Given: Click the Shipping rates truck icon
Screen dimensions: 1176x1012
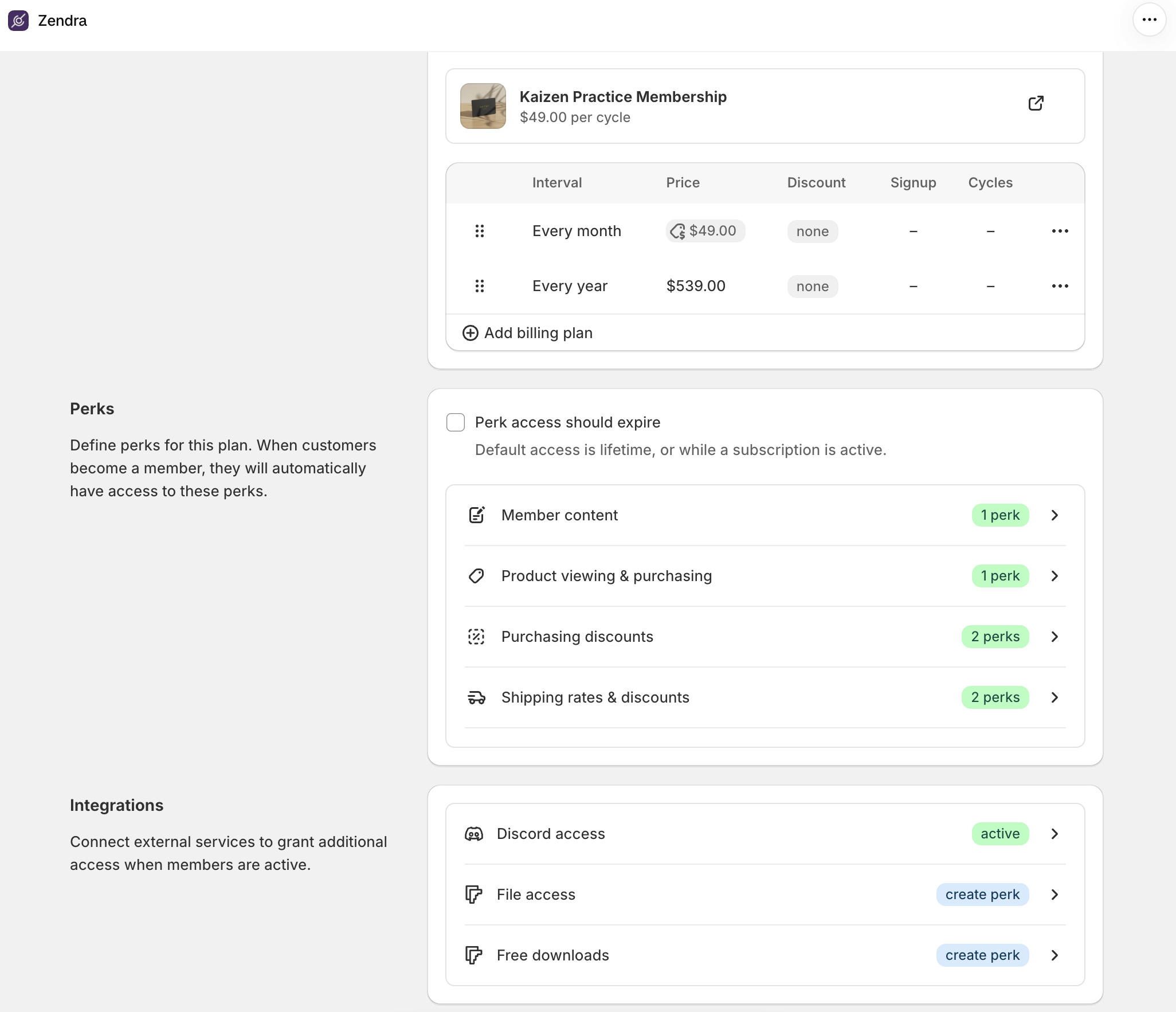Looking at the screenshot, I should (477, 697).
